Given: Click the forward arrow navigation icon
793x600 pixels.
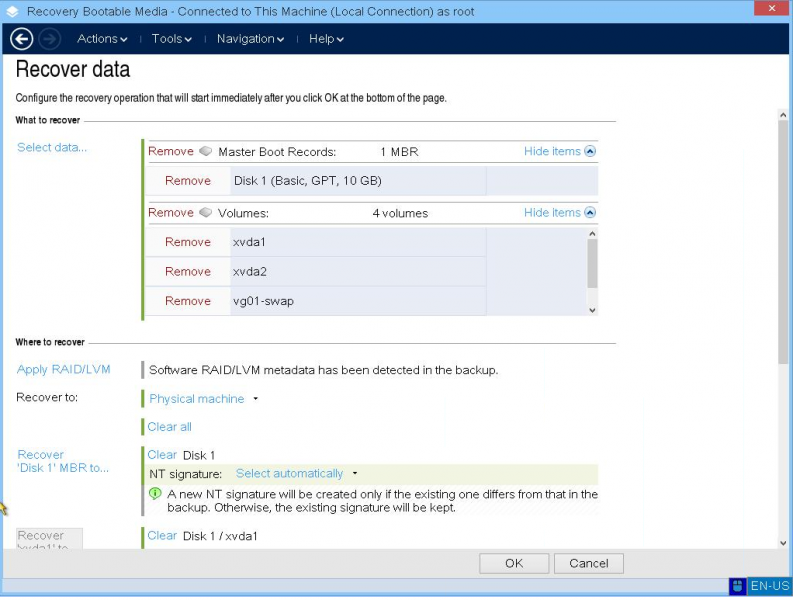Looking at the screenshot, I should [x=50, y=39].
